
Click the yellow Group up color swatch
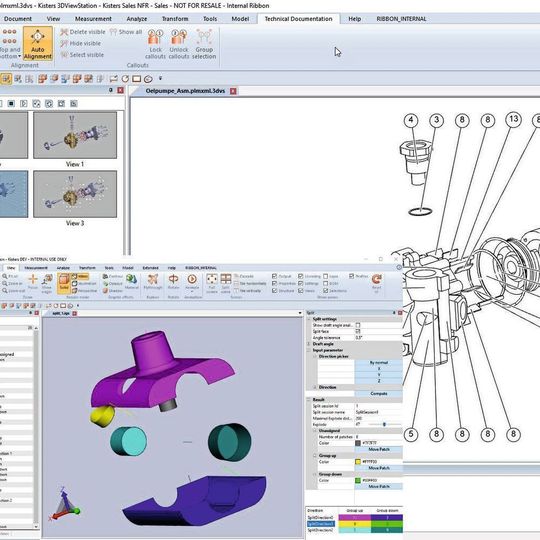[358, 462]
